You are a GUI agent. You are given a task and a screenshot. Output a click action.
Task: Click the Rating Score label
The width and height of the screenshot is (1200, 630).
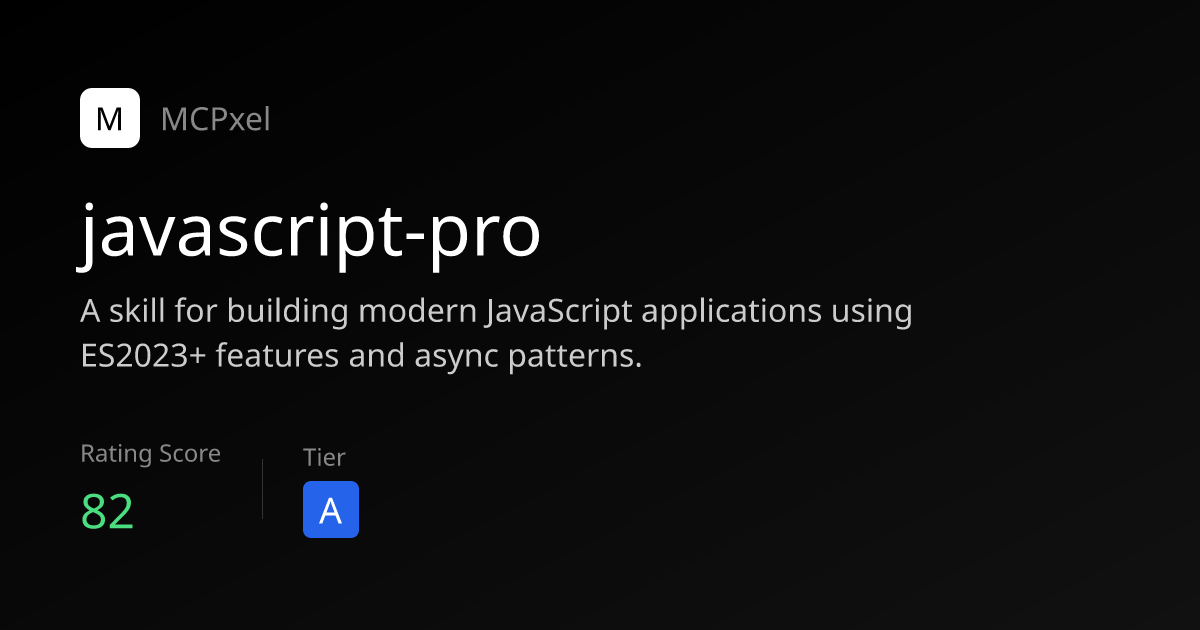(150, 454)
